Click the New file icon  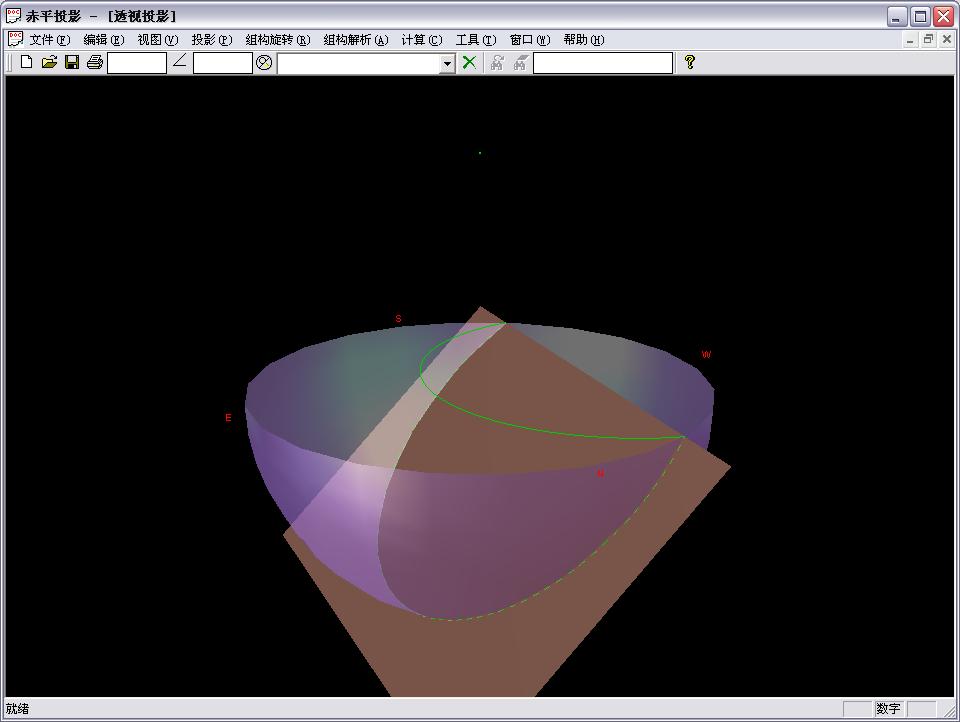point(27,62)
